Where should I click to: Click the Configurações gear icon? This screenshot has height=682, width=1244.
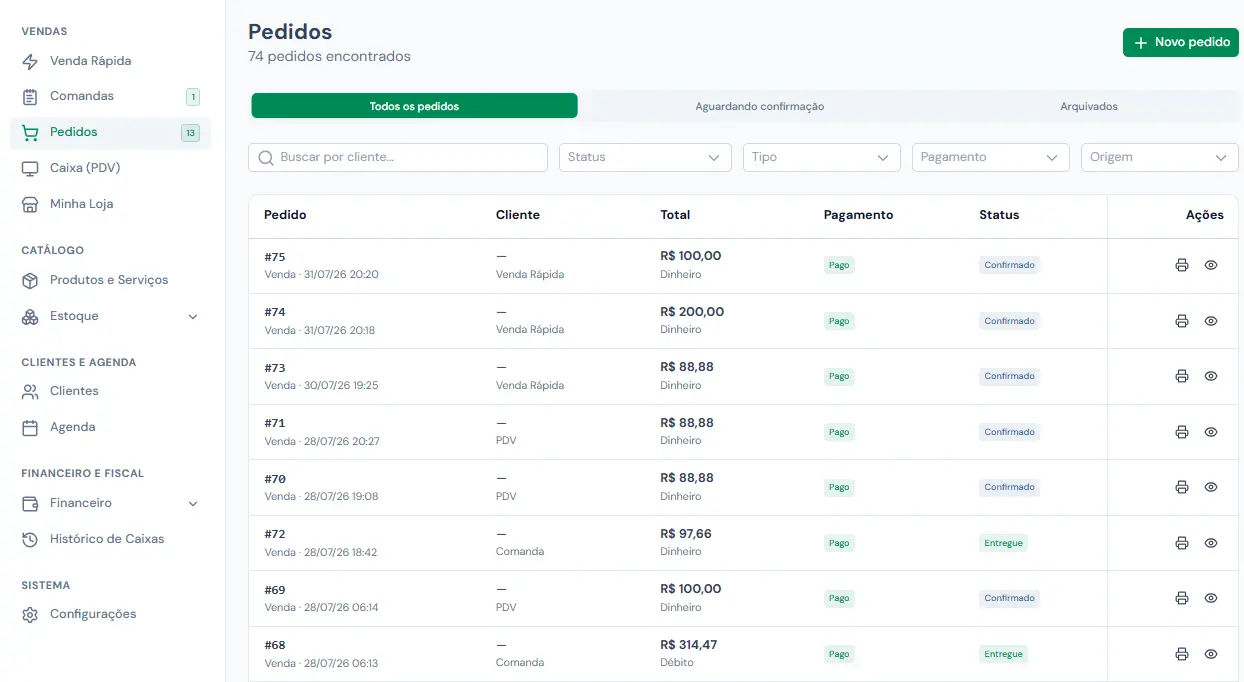coord(30,614)
